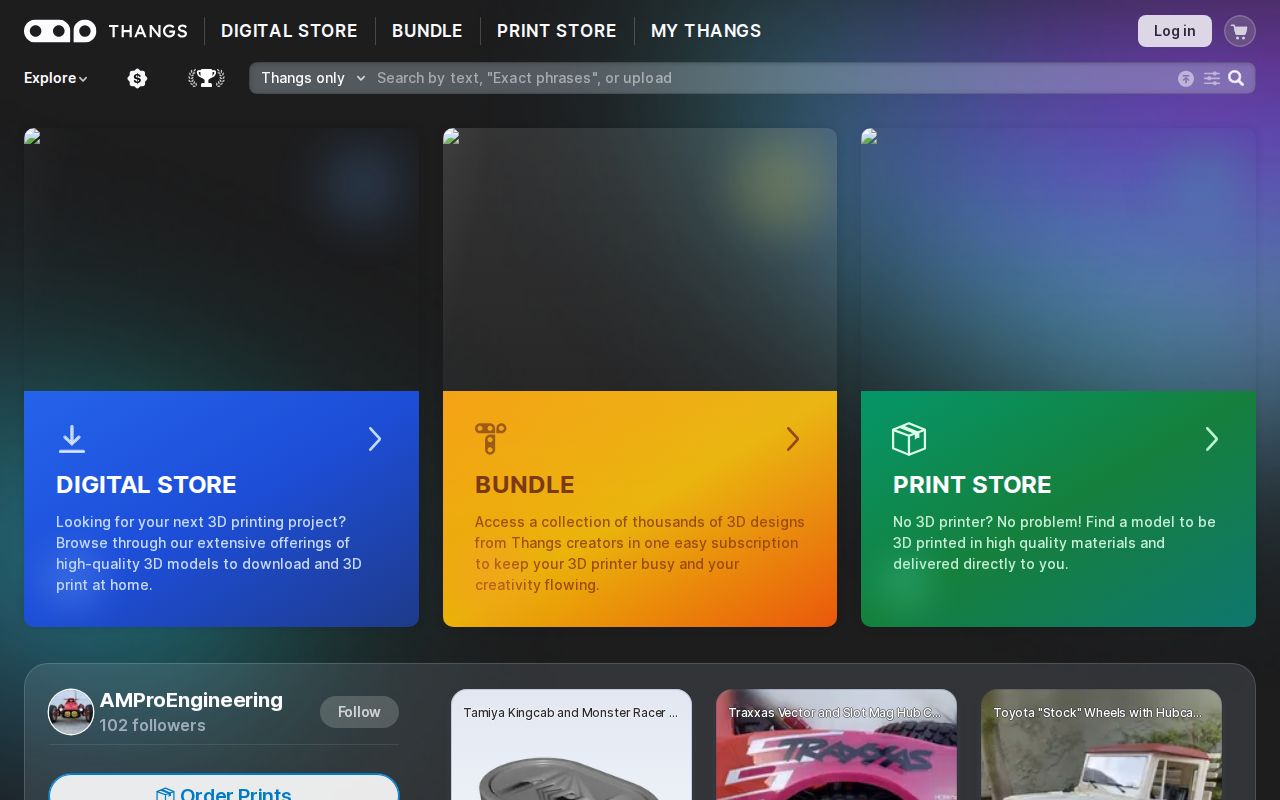Viewport: 1280px width, 800px height.
Task: Click the search magnifier icon
Action: (x=1236, y=78)
